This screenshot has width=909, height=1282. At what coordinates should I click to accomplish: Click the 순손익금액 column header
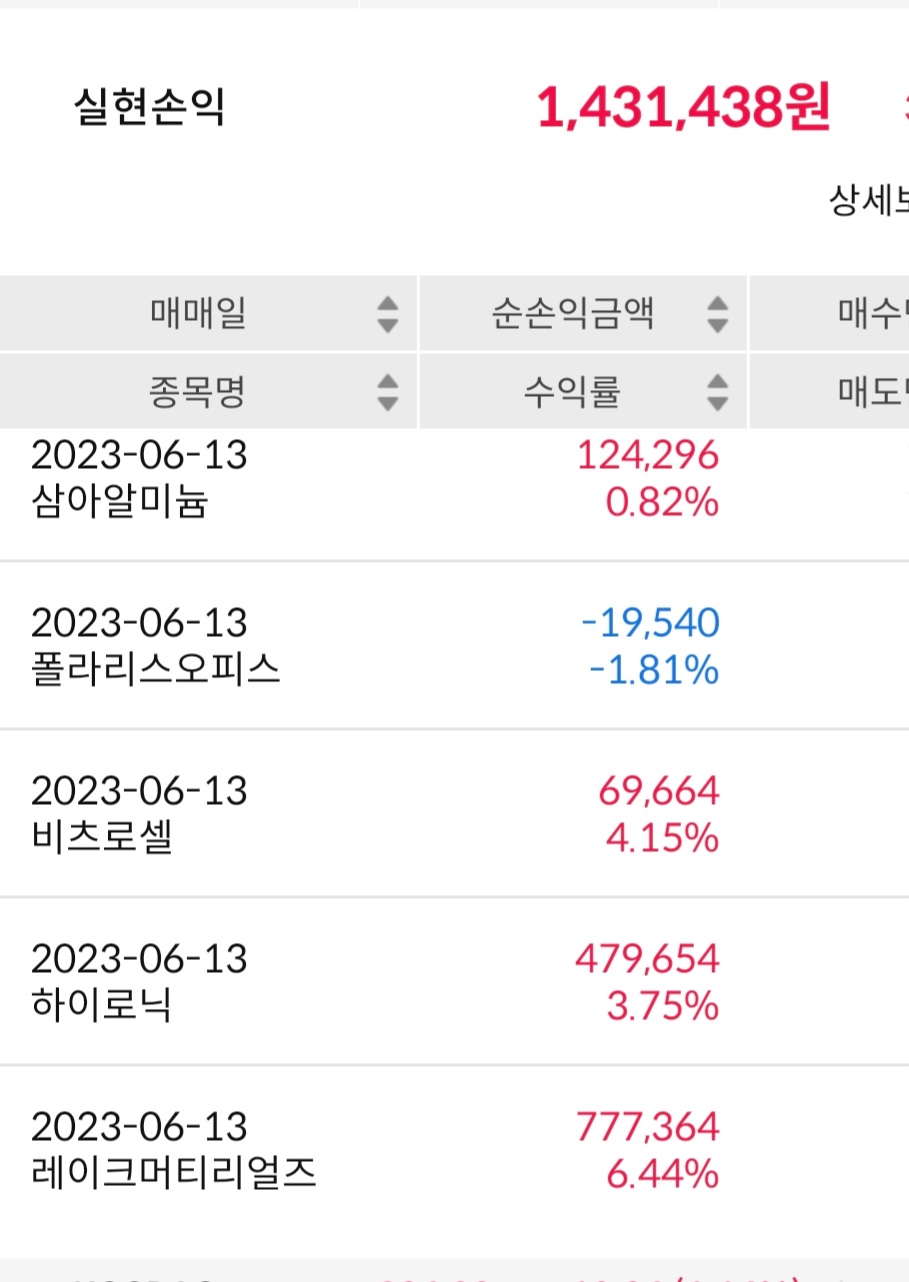click(572, 314)
